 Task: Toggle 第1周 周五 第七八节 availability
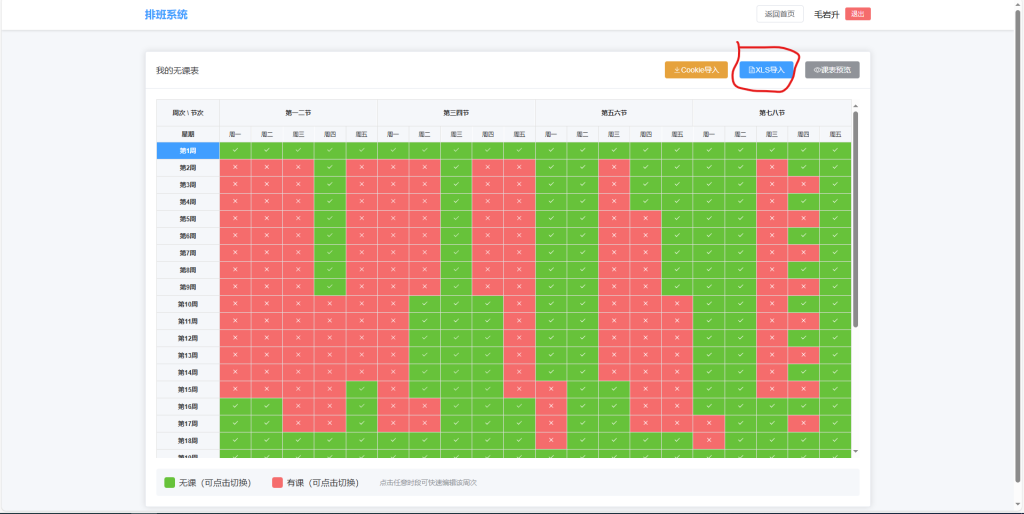tap(835, 150)
